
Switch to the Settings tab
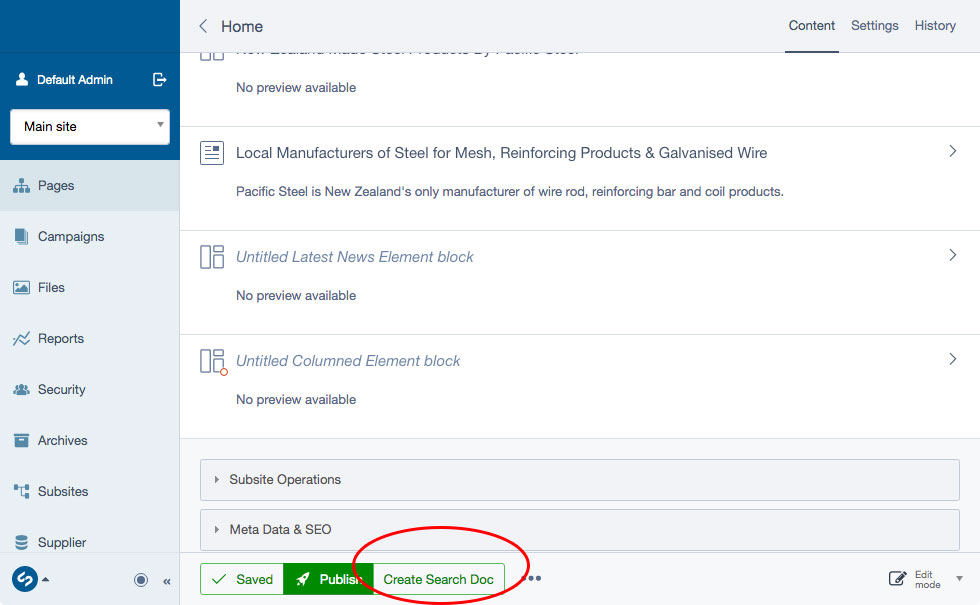coord(874,26)
